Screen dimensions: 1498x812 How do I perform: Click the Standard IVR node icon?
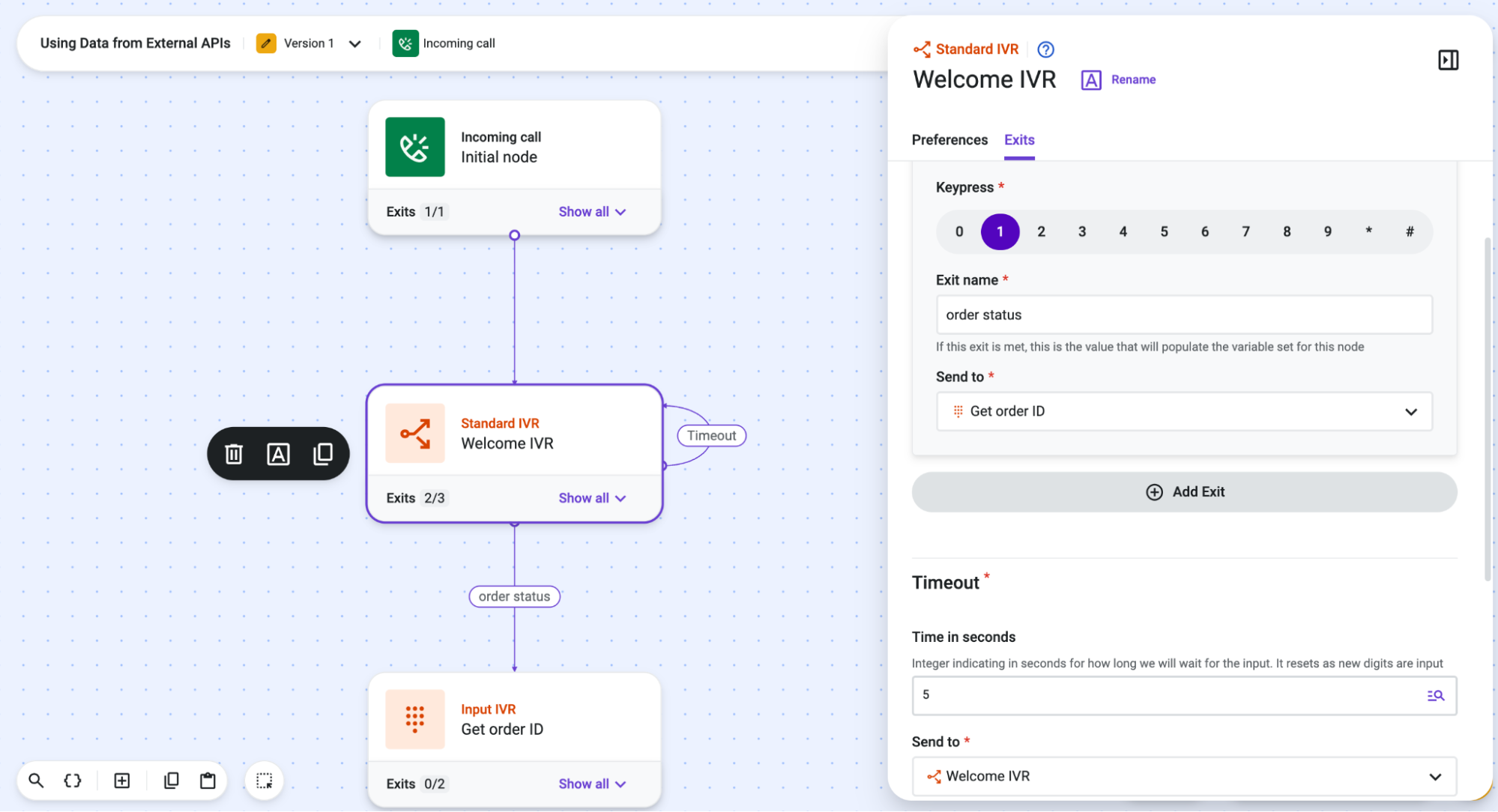(x=415, y=433)
